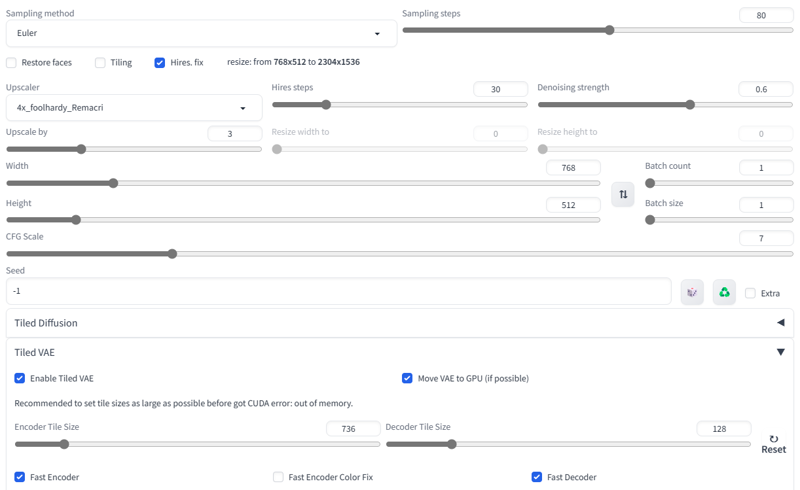Open the Sampling method dropdown
The height and width of the screenshot is (490, 800).
click(x=202, y=33)
